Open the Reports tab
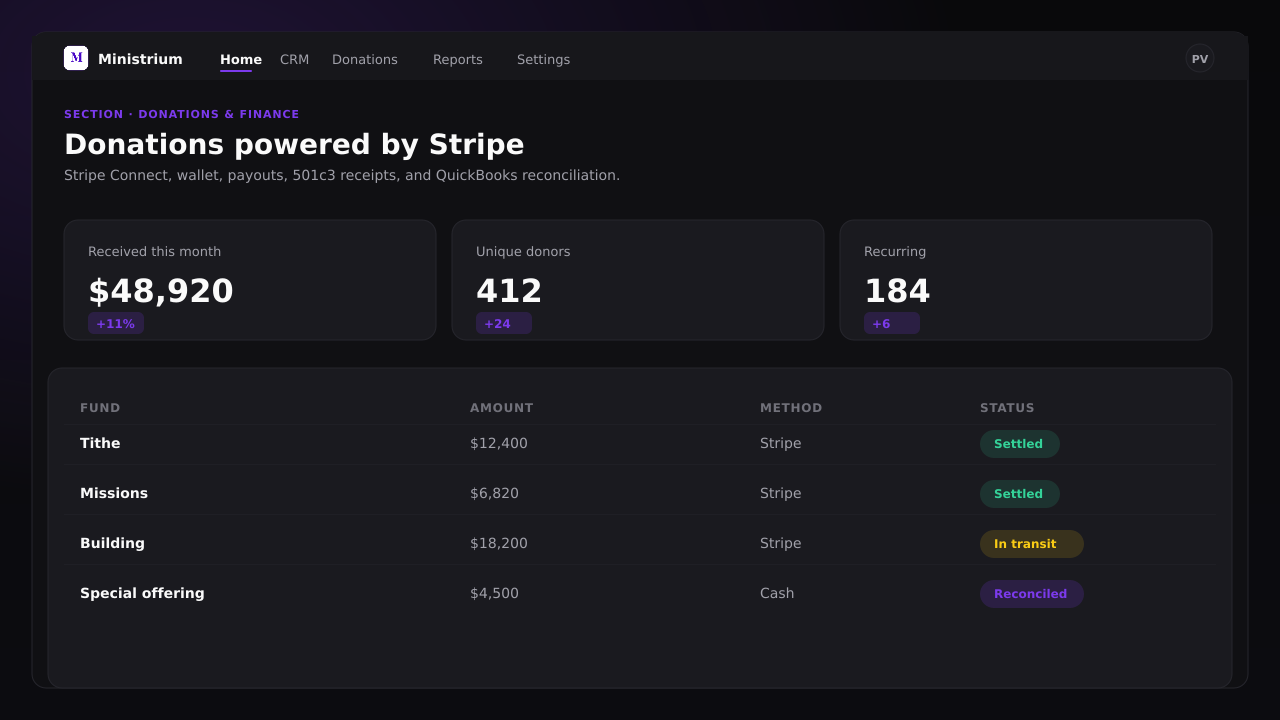The image size is (1280, 720). pos(458,59)
